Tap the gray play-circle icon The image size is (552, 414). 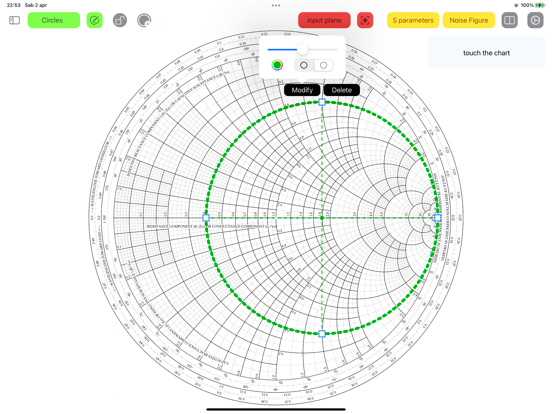click(535, 20)
